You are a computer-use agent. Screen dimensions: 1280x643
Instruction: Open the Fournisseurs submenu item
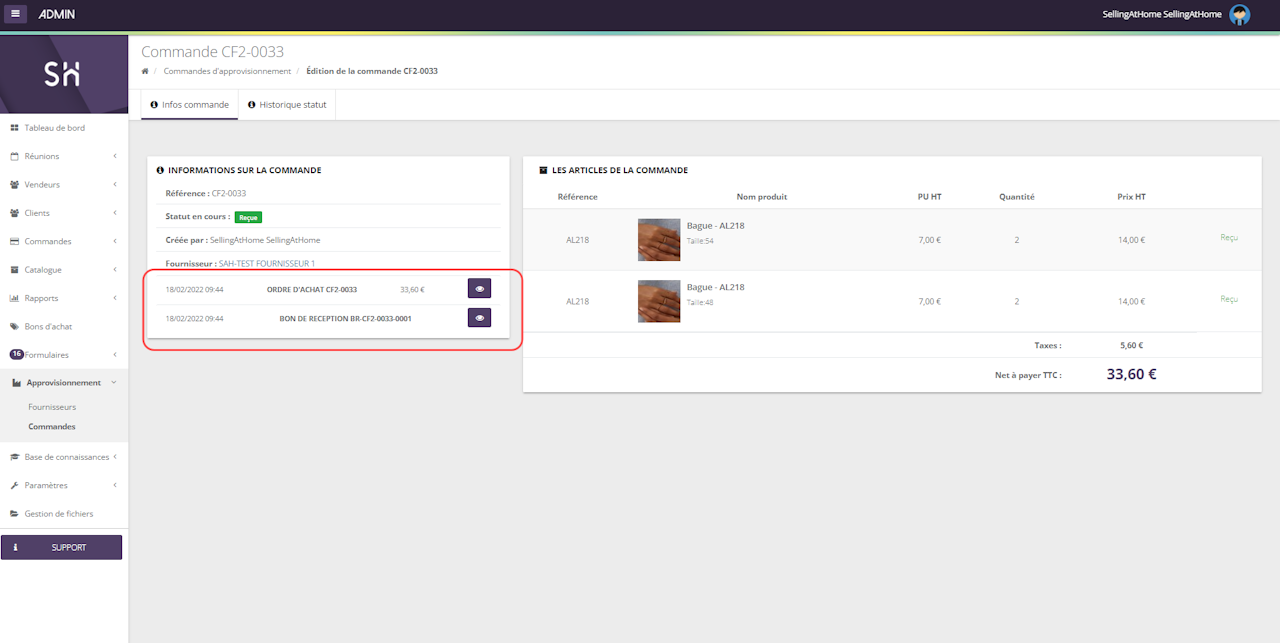[x=52, y=407]
